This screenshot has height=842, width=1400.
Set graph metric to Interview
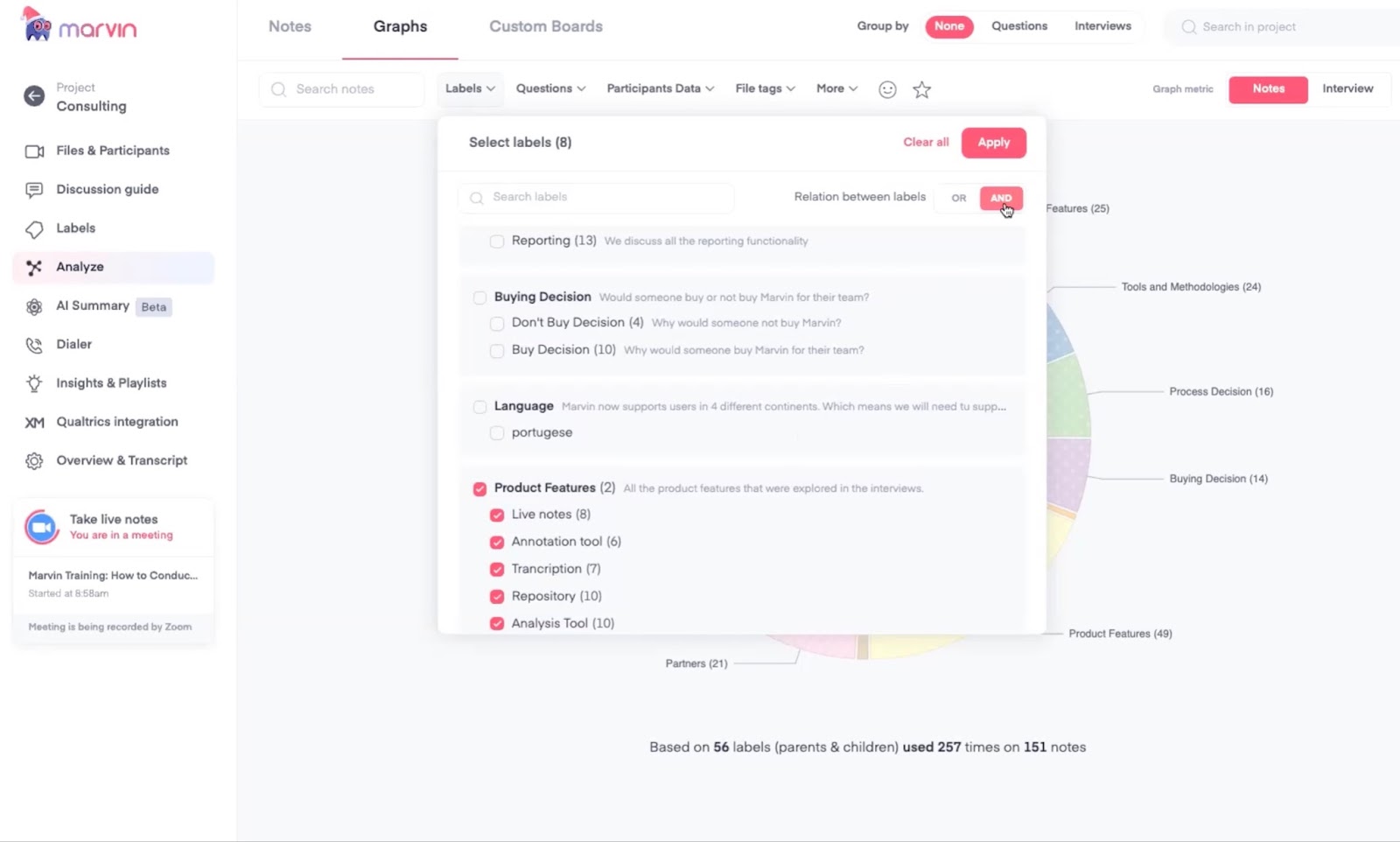(1347, 88)
